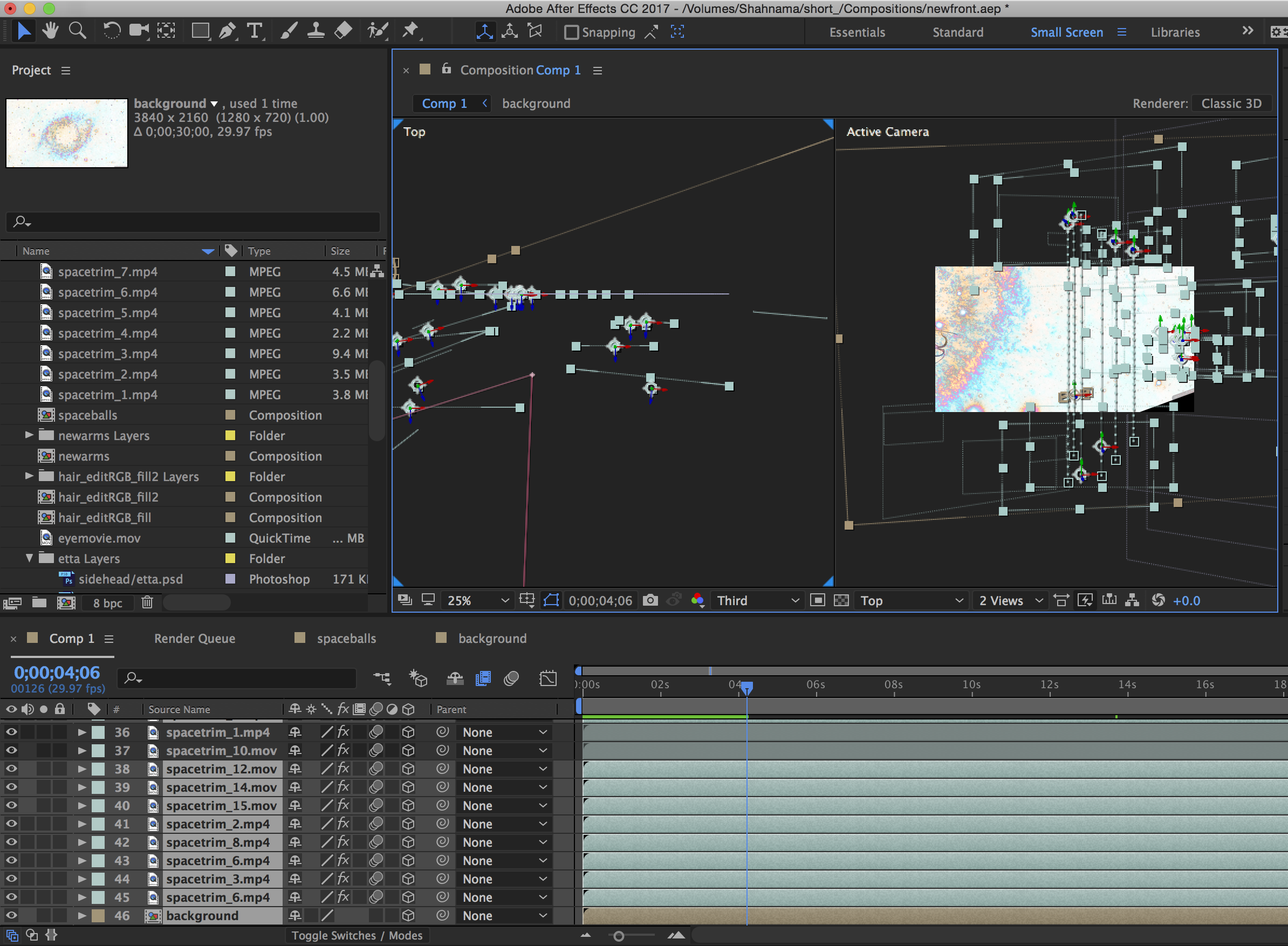
Task: Select the Selection arrow tool
Action: (x=24, y=31)
